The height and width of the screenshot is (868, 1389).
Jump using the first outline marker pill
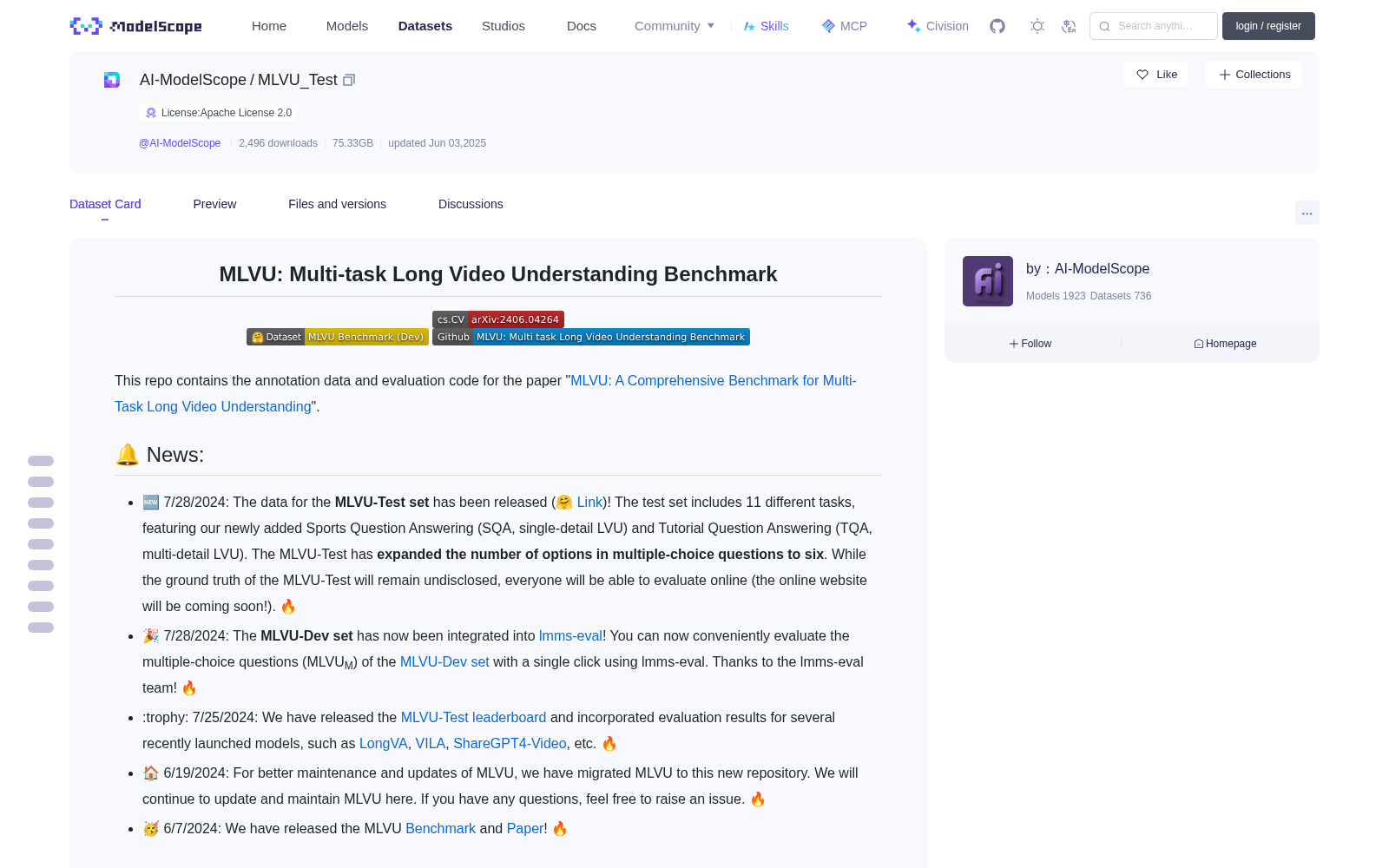41,461
